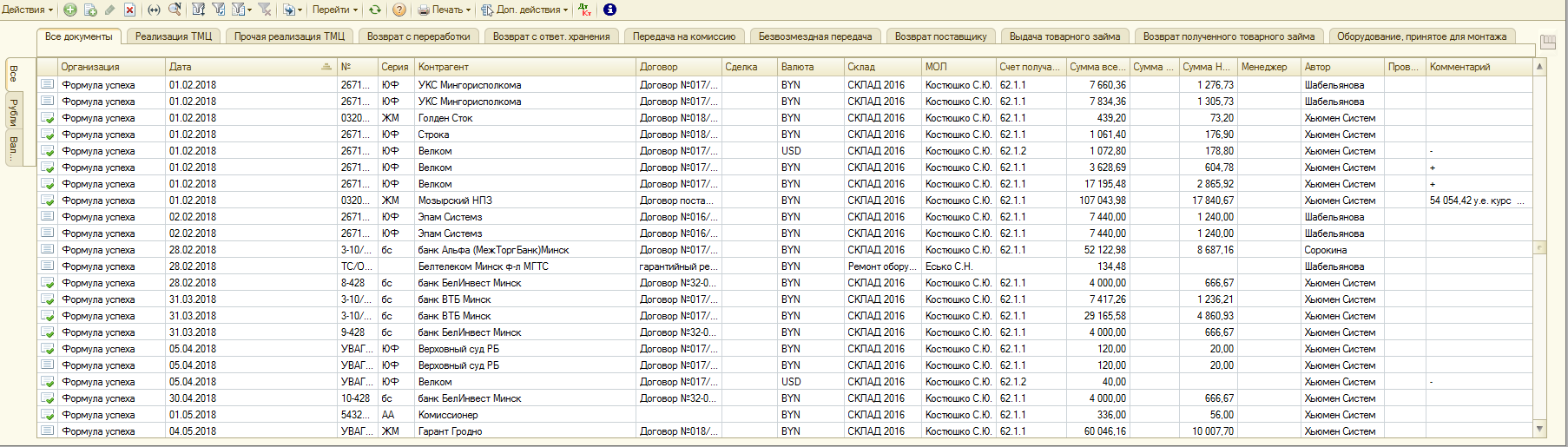Open the Действия dropdown menu
1568x447 pixels.
tap(27, 10)
